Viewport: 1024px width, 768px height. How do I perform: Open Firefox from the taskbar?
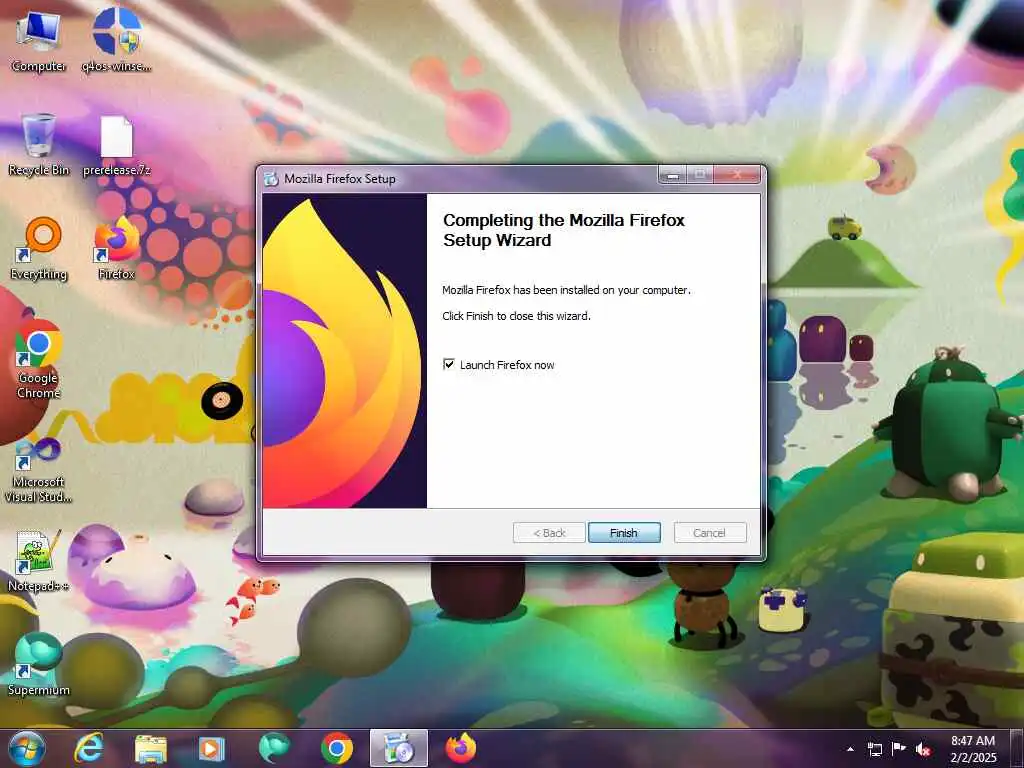(x=461, y=748)
